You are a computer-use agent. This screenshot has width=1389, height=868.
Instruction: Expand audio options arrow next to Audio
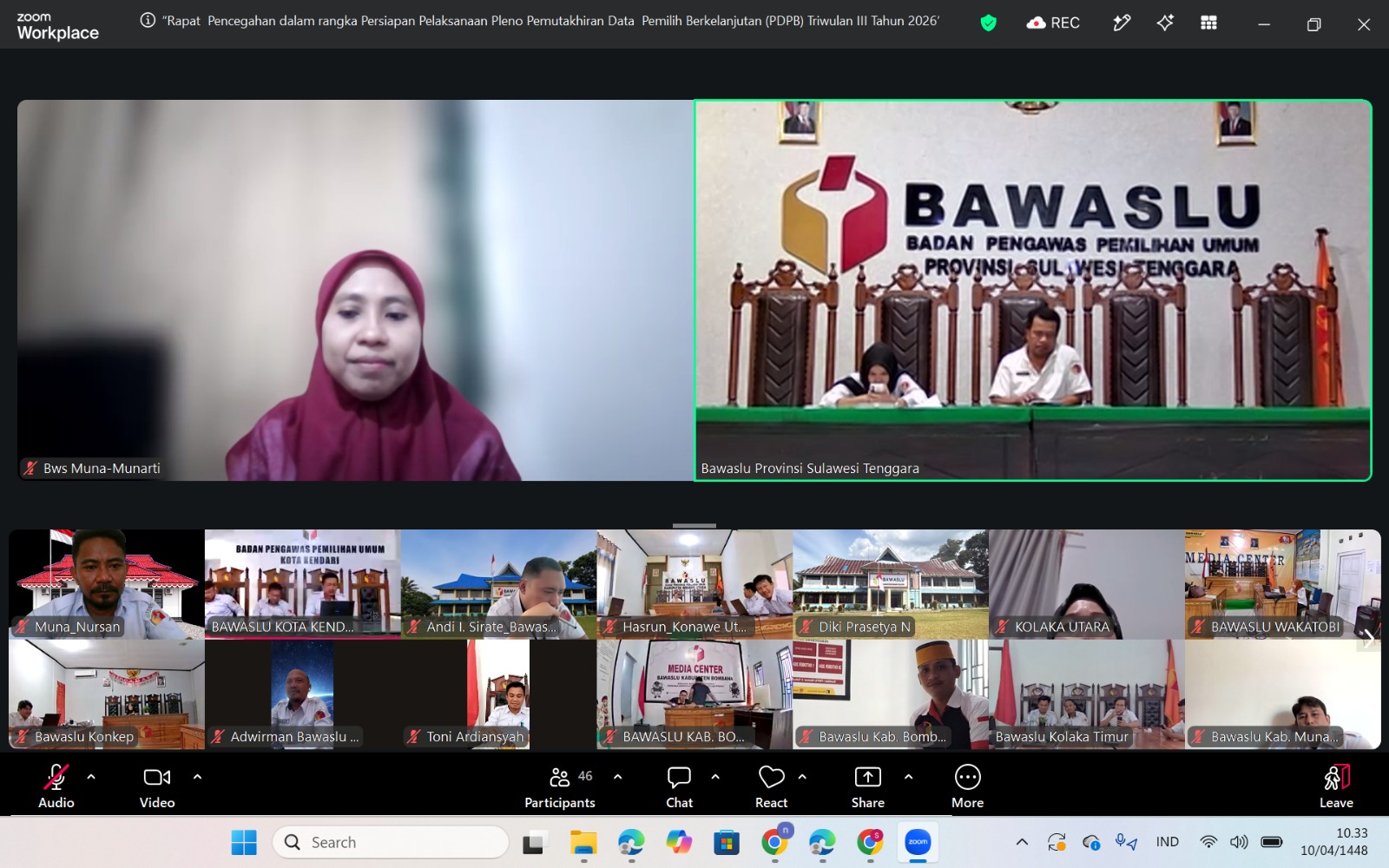click(x=91, y=777)
